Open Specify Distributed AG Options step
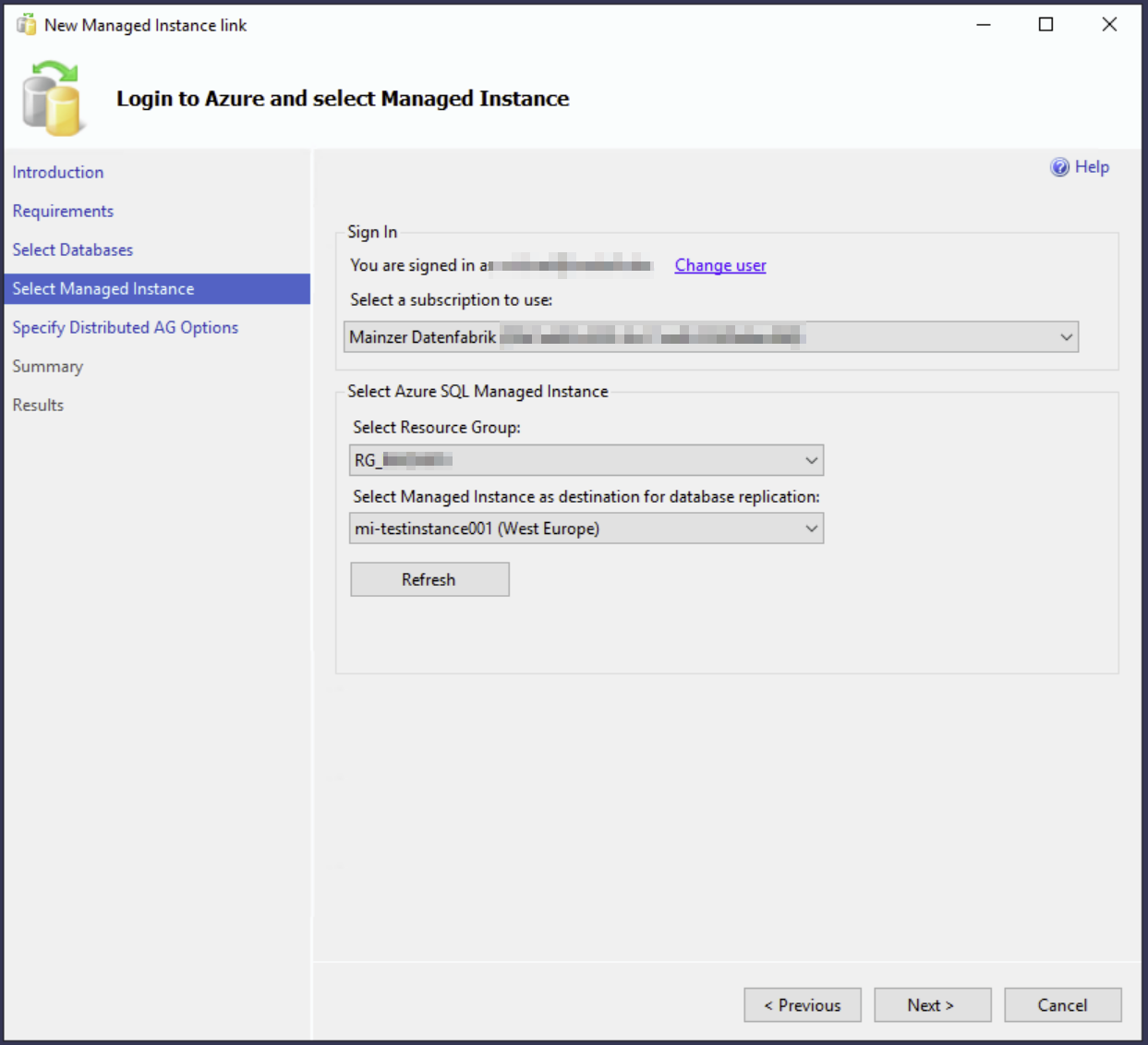The height and width of the screenshot is (1045, 1148). pyautogui.click(x=126, y=328)
